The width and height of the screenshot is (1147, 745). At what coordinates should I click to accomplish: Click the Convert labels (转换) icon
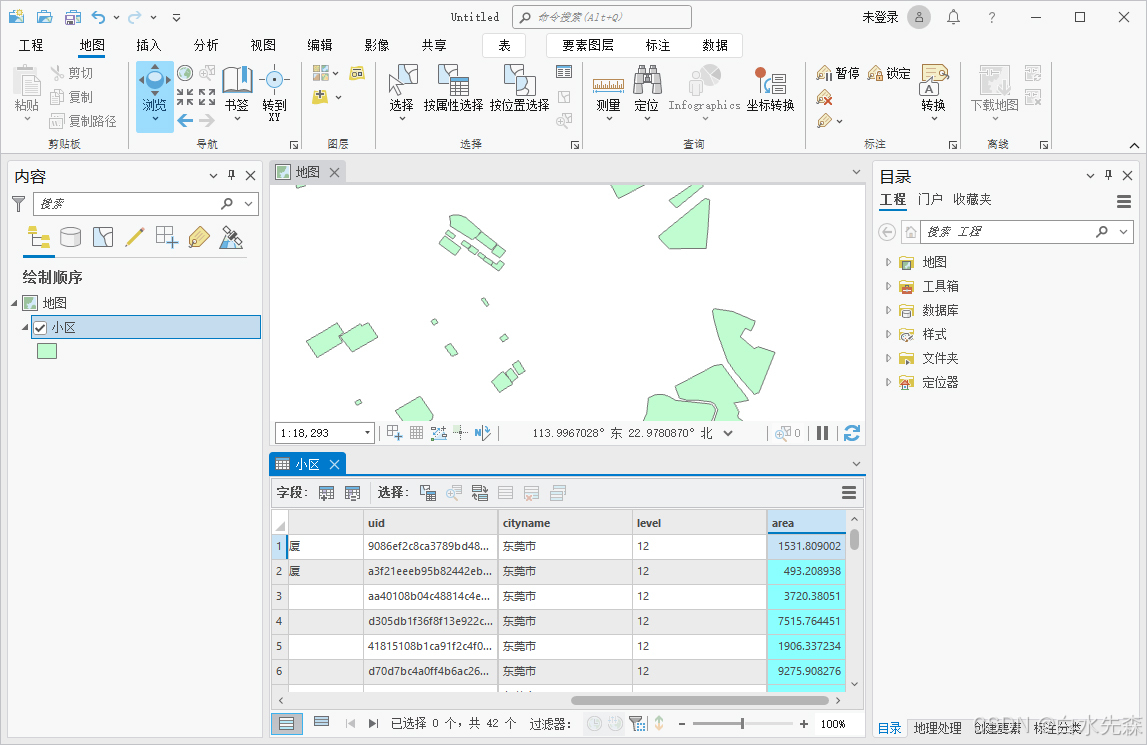(933, 80)
